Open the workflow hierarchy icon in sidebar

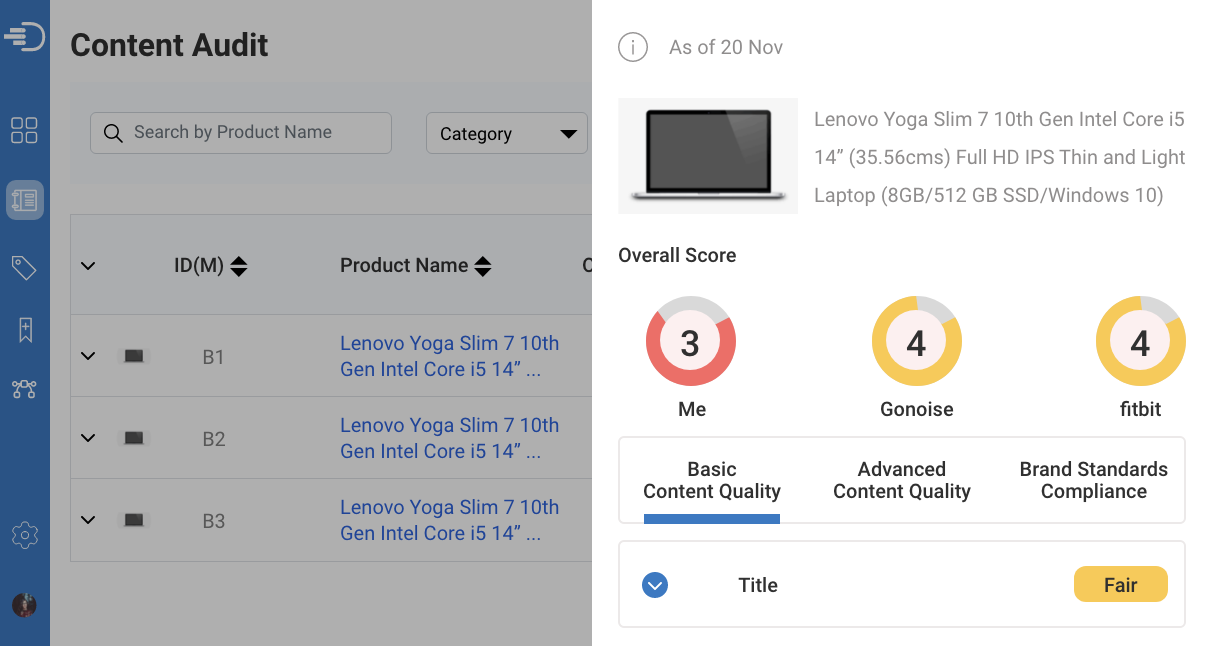pyautogui.click(x=24, y=389)
